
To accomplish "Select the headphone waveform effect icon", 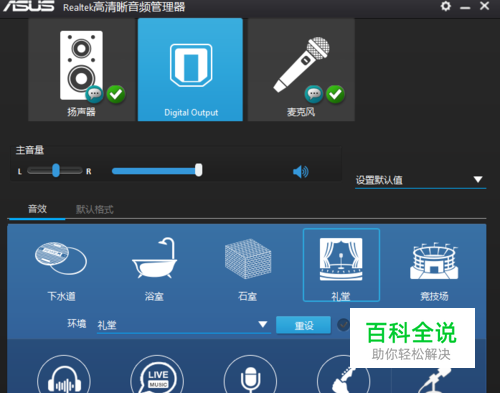I will 64,375.
